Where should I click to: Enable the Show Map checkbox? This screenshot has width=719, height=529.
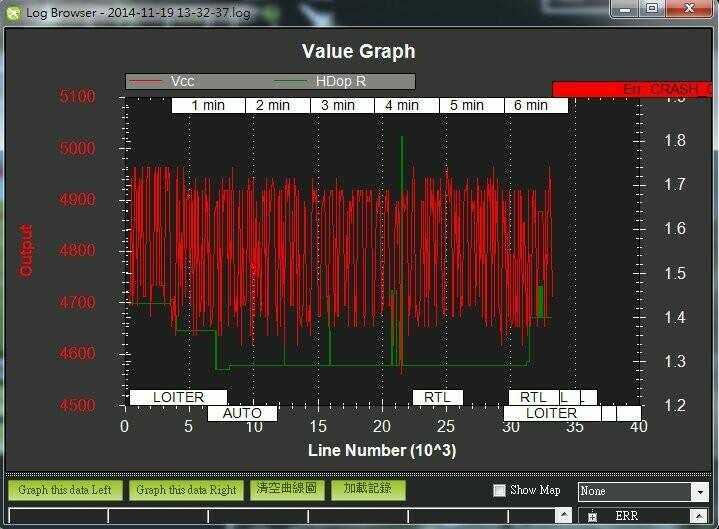[500, 491]
